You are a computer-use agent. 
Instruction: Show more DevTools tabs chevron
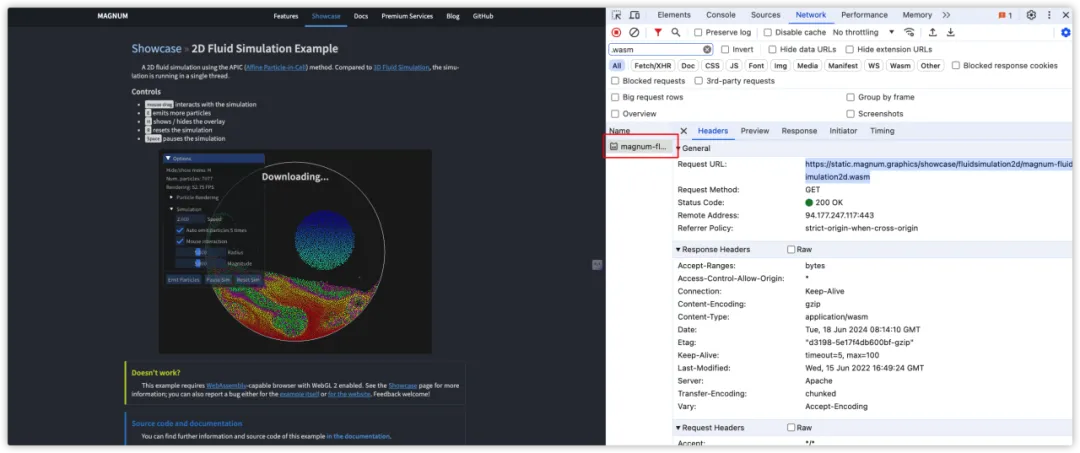(x=946, y=15)
